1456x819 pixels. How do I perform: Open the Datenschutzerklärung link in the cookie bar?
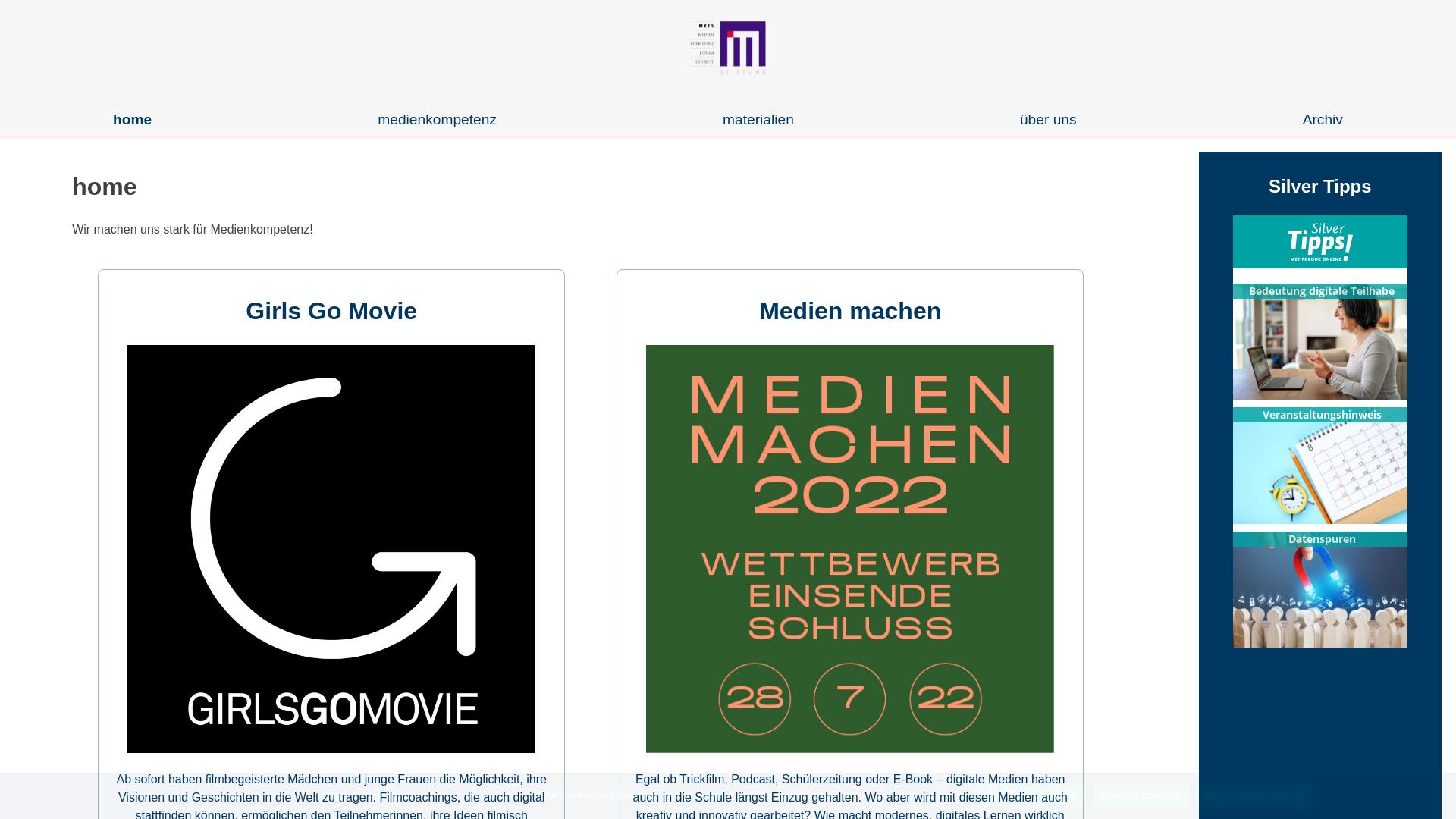click(1255, 795)
